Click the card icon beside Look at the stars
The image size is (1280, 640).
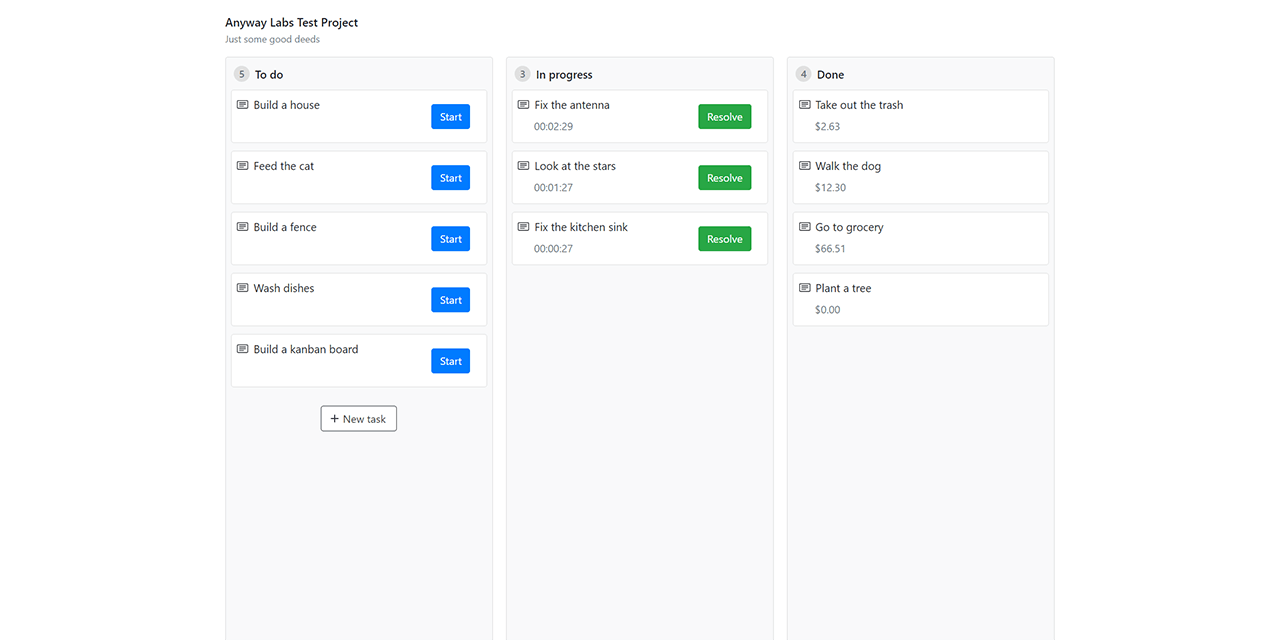523,166
